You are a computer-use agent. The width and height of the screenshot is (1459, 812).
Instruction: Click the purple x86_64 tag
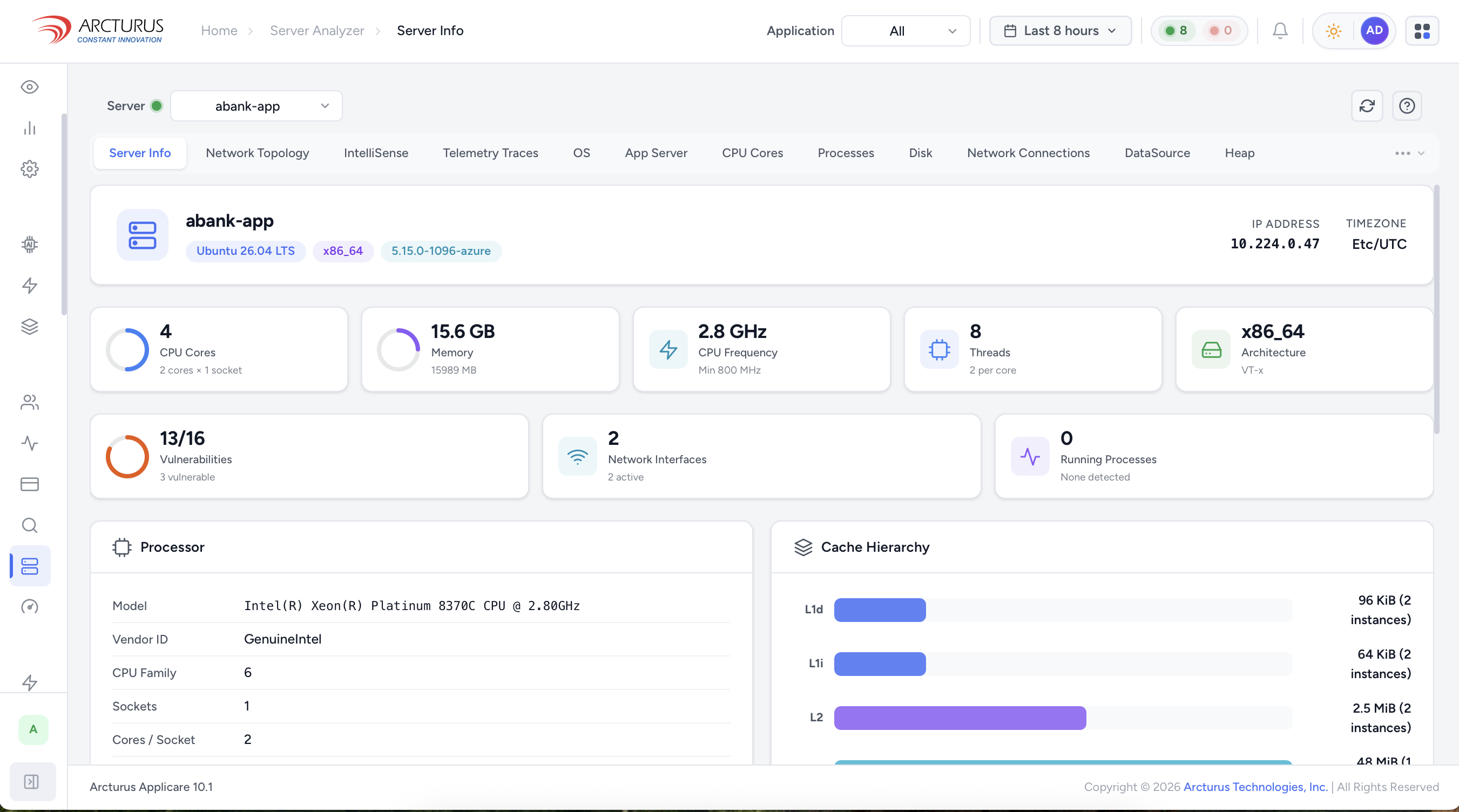click(343, 251)
